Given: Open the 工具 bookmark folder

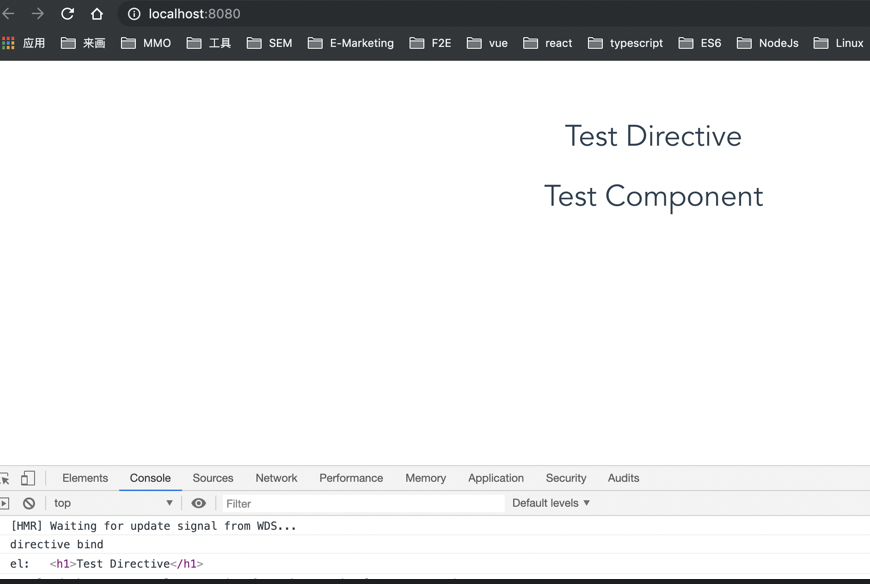Looking at the screenshot, I should coord(209,43).
